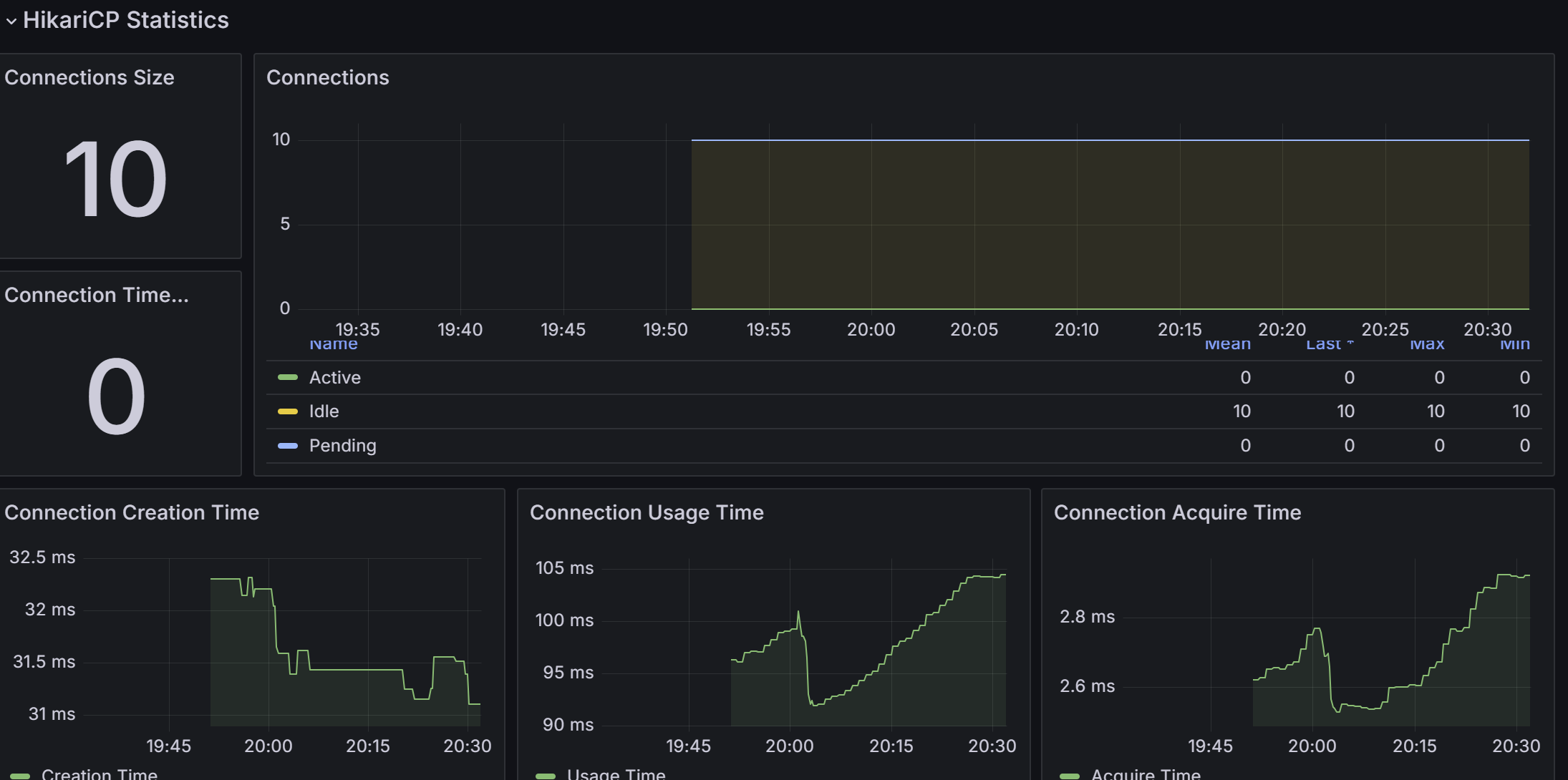This screenshot has height=780, width=1568.
Task: Click the Connections Size value 10
Action: 116,178
